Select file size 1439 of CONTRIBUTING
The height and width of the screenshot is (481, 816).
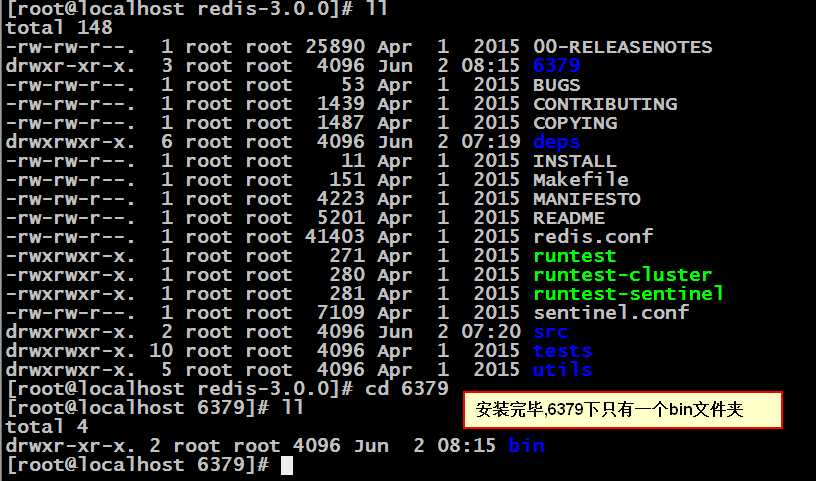(341, 104)
